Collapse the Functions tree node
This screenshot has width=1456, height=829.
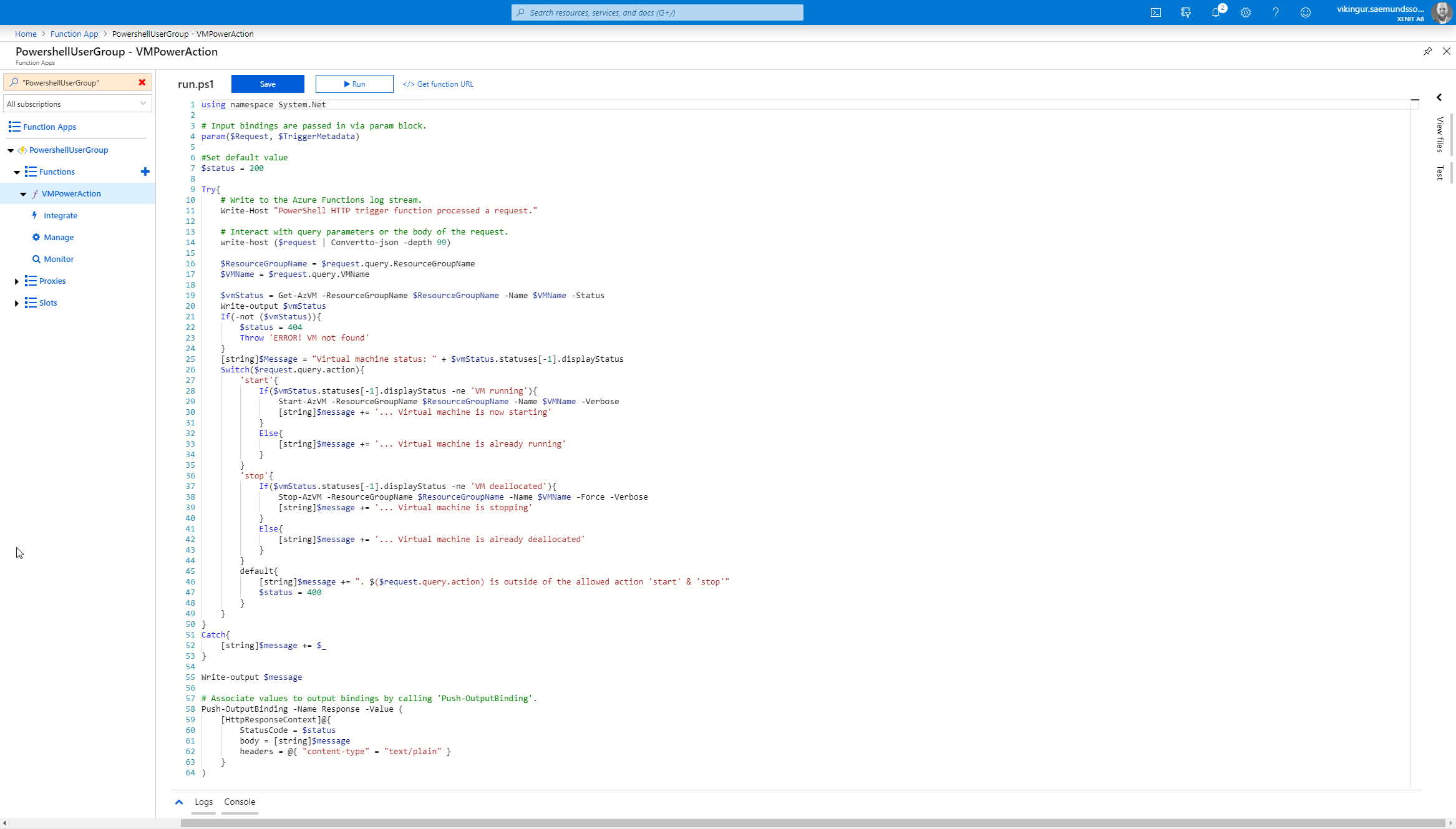tap(17, 172)
